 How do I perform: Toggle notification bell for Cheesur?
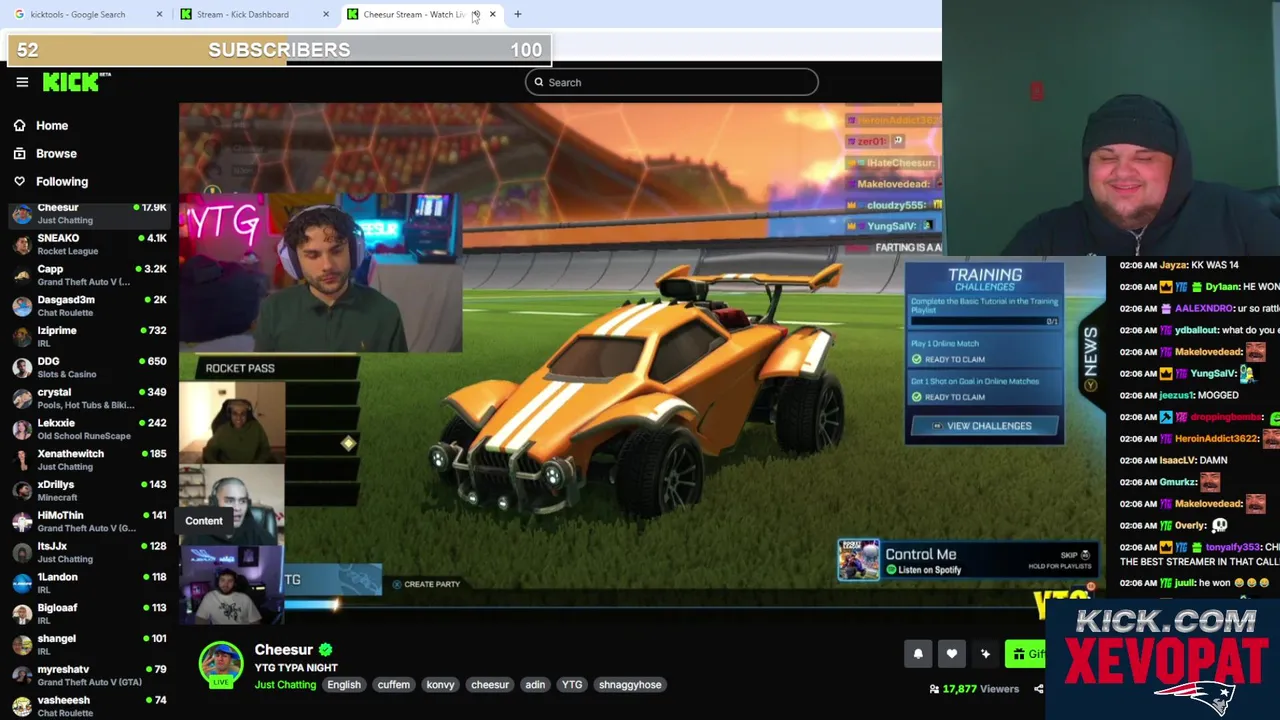click(918, 654)
